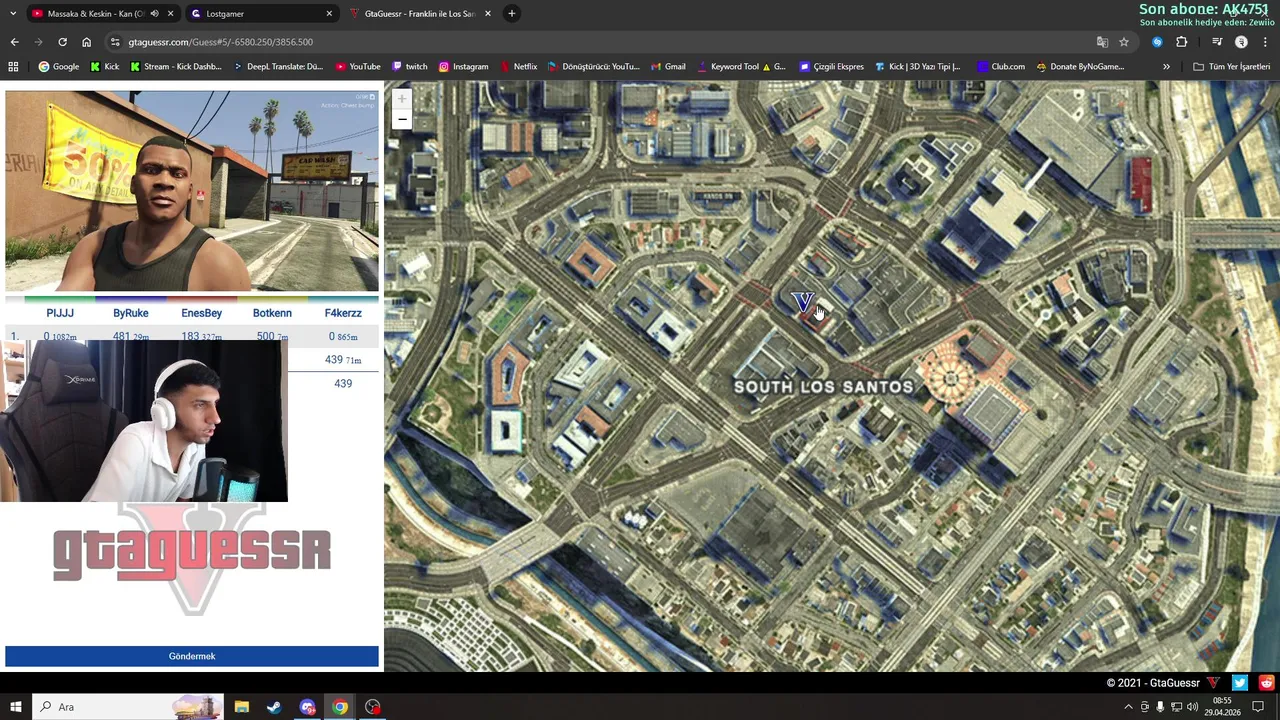Translate this page icon
The height and width of the screenshot is (720, 1280).
pos(1102,42)
